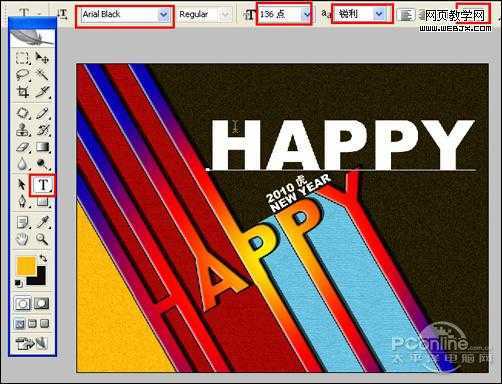Switch to Full Screen mode
The height and width of the screenshot is (384, 502).
click(45, 324)
